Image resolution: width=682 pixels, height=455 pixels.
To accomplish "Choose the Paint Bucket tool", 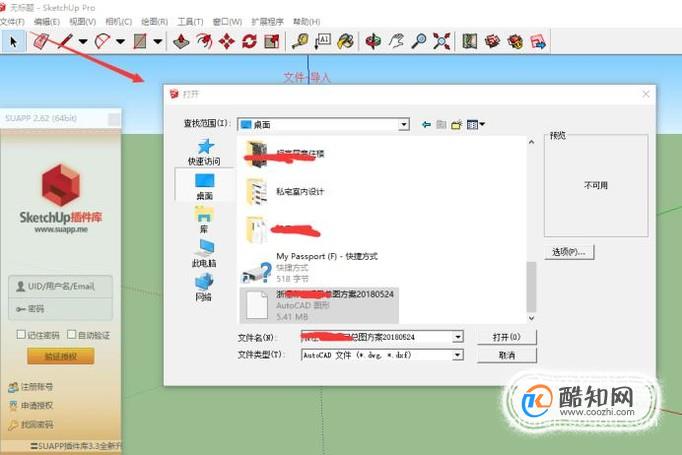I will pos(346,42).
